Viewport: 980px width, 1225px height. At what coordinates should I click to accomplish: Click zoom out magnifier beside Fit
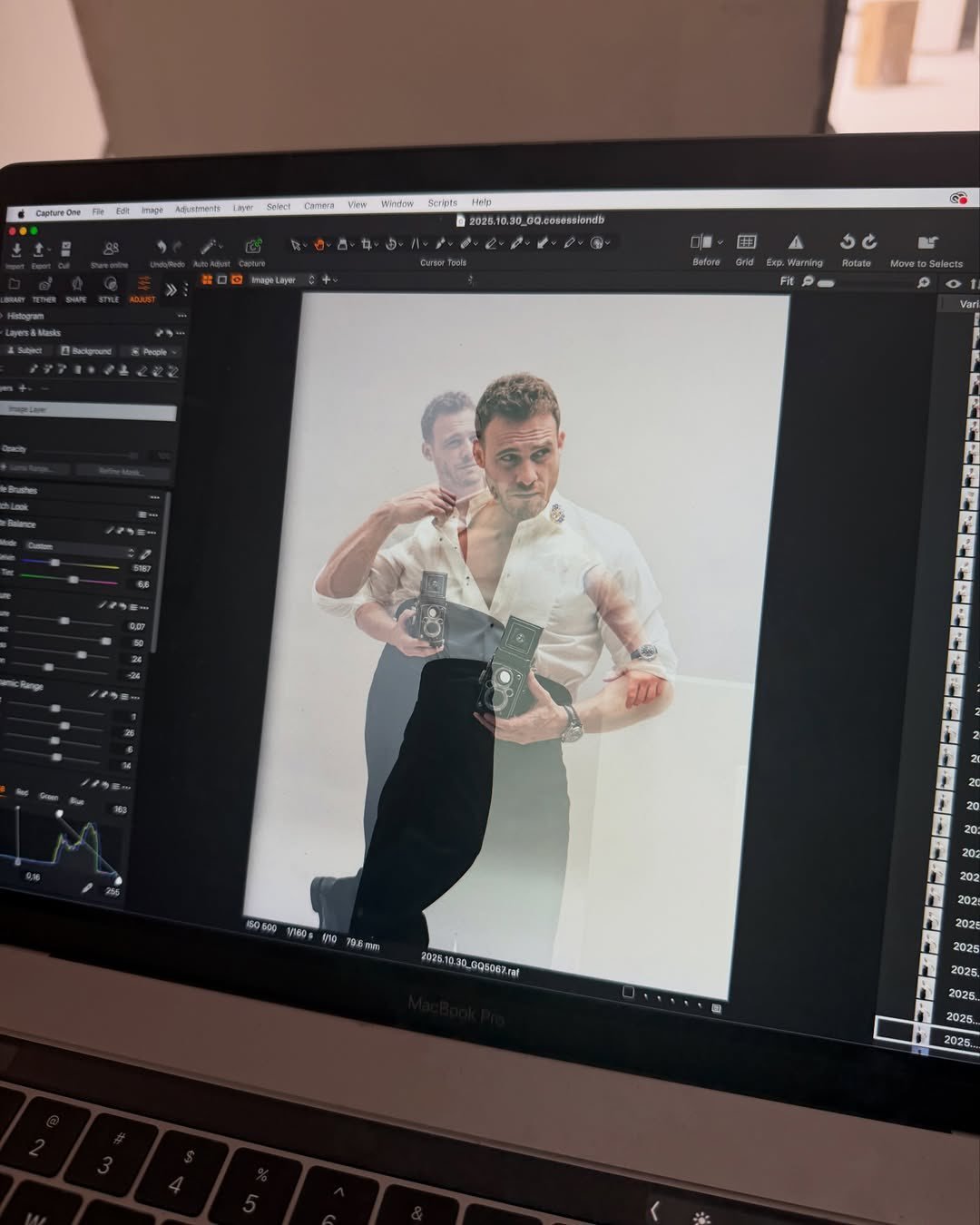(x=807, y=281)
